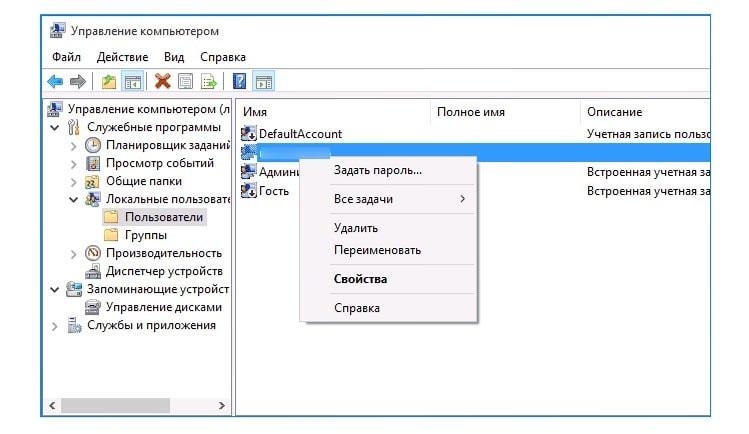
Task: Choose Свойства from context menu
Action: pos(388,279)
